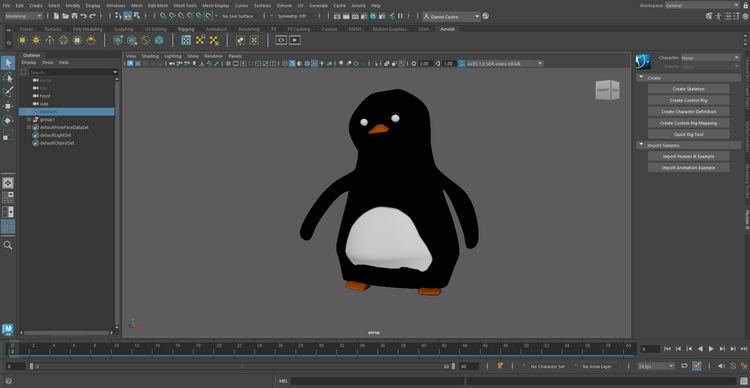750x388 pixels.
Task: Click the Redo arrow icon
Action: point(93,16)
